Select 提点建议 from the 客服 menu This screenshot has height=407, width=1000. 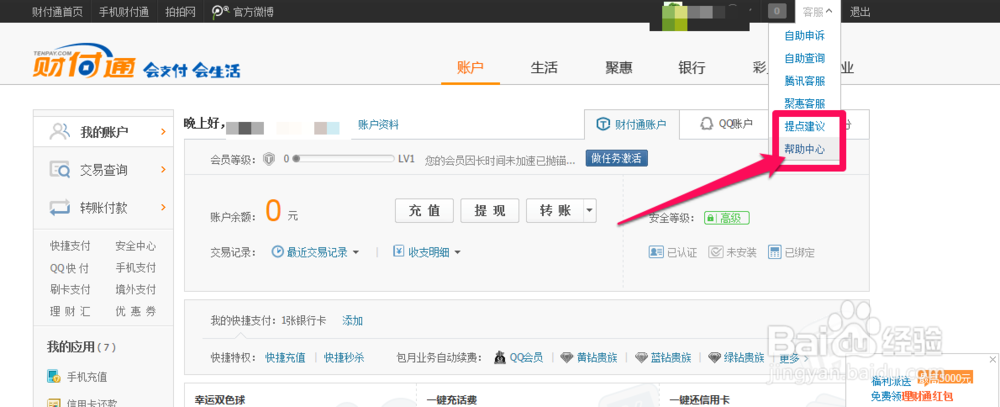804,126
